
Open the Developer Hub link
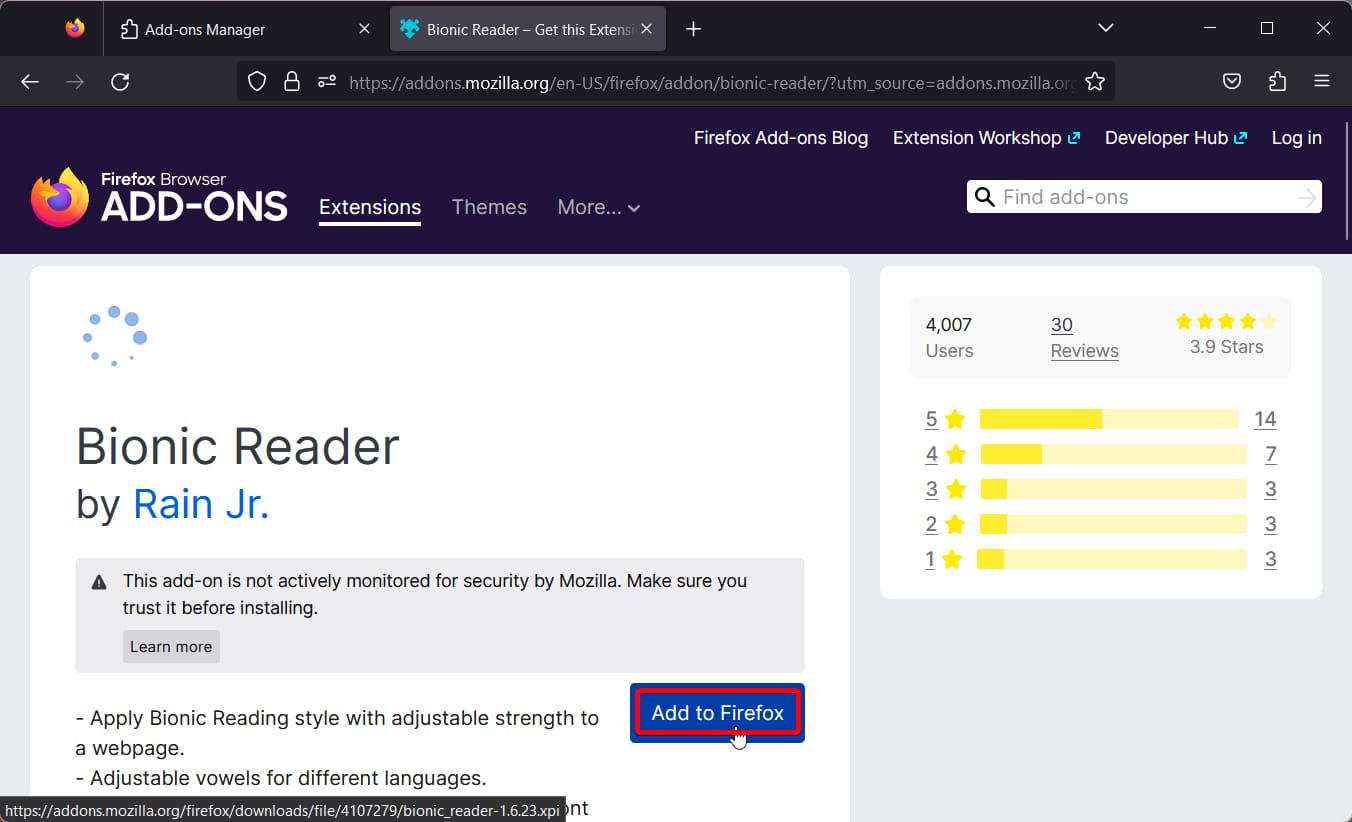[1175, 138]
